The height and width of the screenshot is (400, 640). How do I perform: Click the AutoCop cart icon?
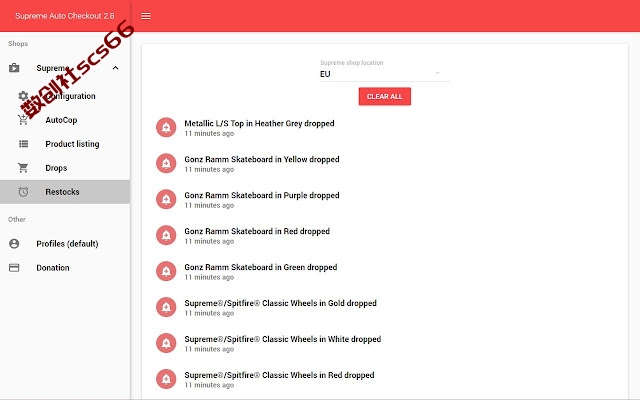point(23,120)
